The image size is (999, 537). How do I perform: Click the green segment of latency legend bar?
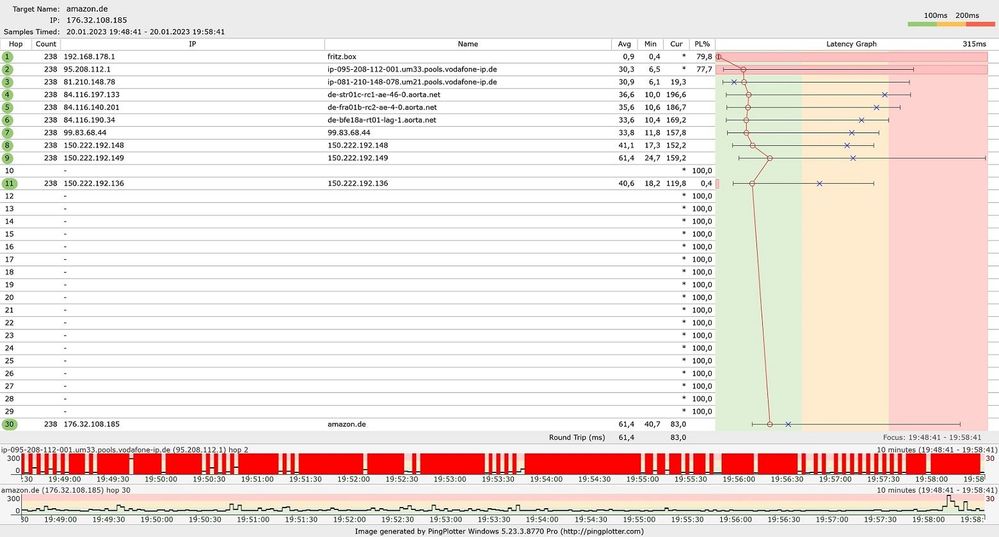pos(923,24)
